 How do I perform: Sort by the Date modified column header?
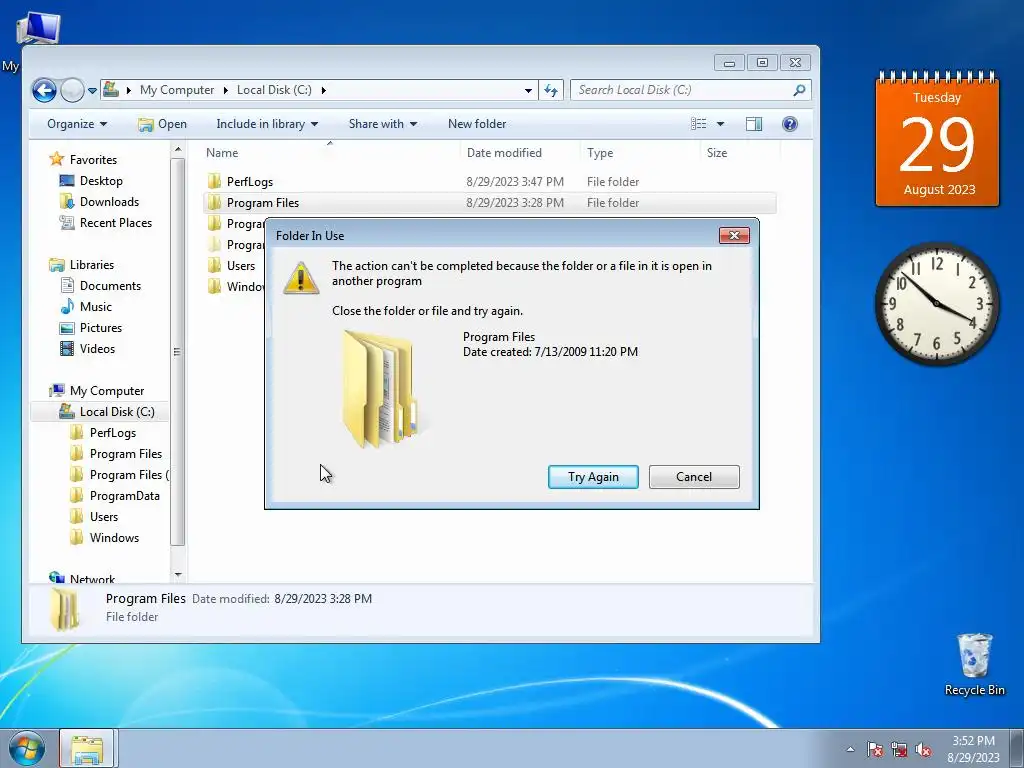click(x=520, y=153)
